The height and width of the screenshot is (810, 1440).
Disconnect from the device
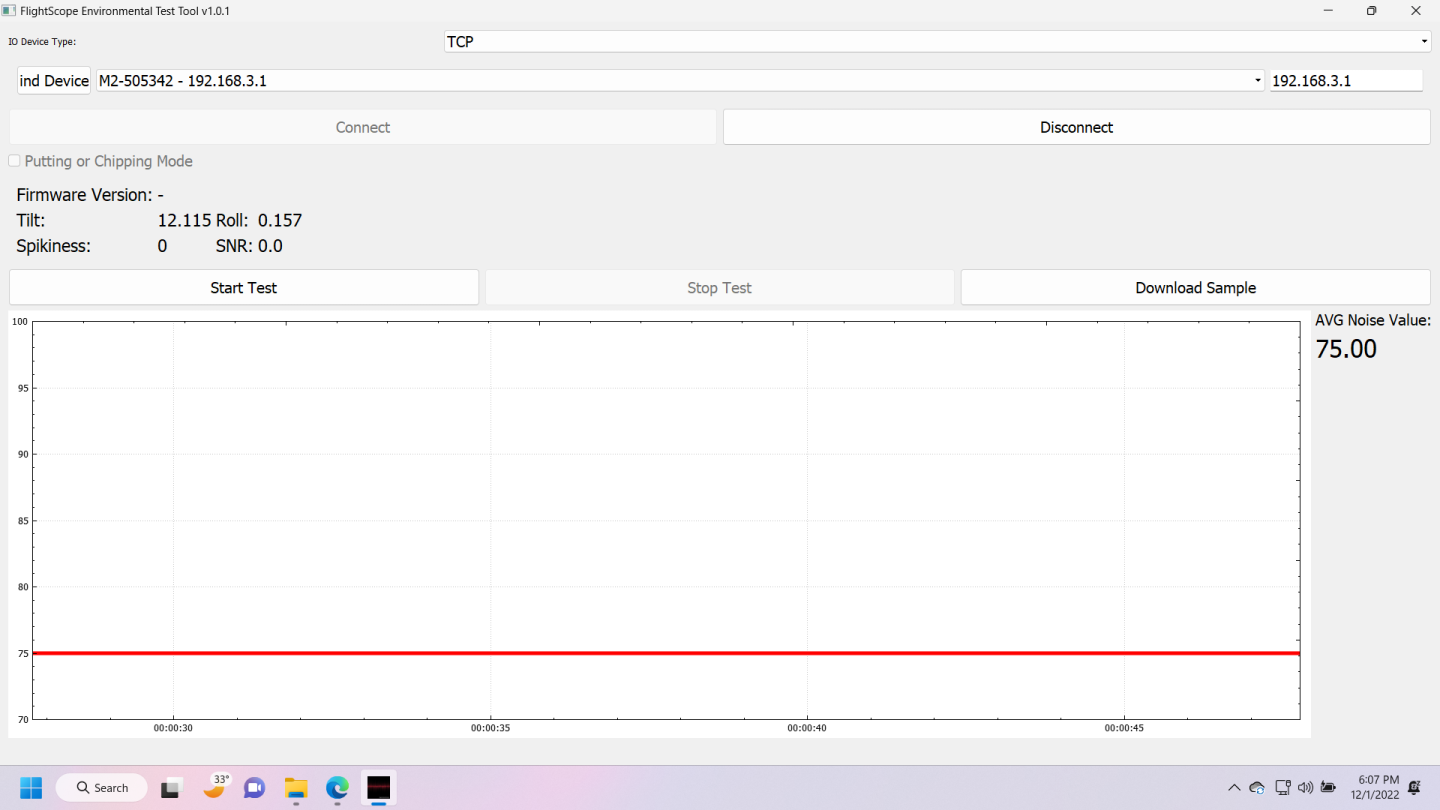[1077, 127]
